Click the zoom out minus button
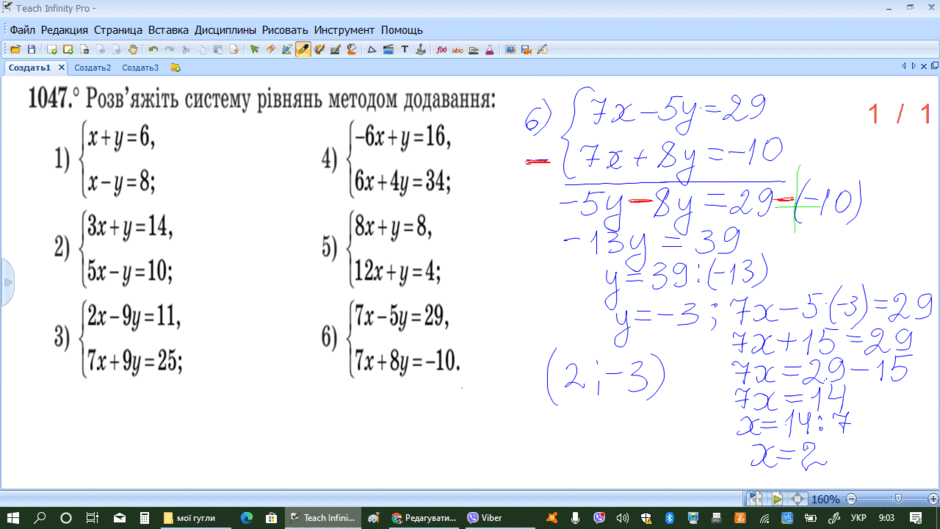 click(851, 499)
